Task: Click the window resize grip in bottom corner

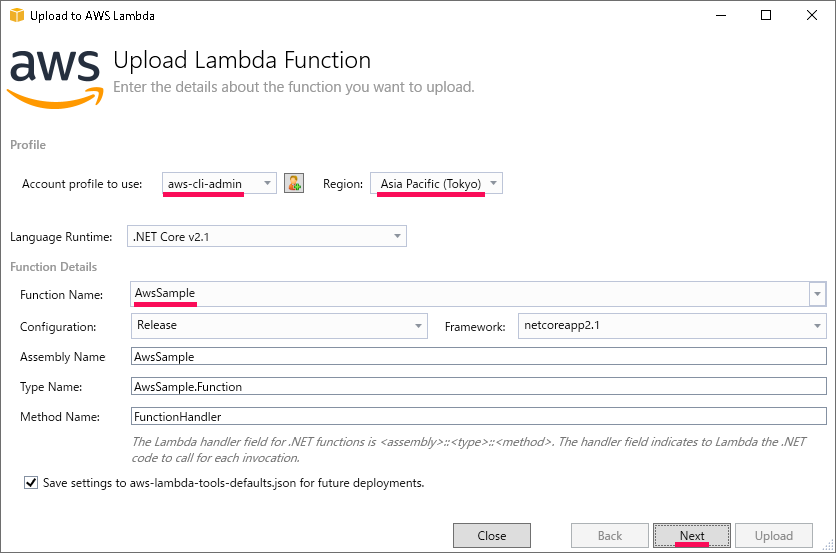Action: click(829, 546)
